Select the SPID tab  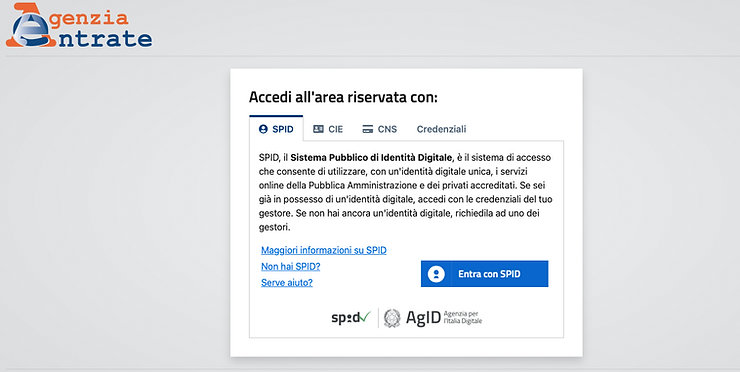point(276,128)
